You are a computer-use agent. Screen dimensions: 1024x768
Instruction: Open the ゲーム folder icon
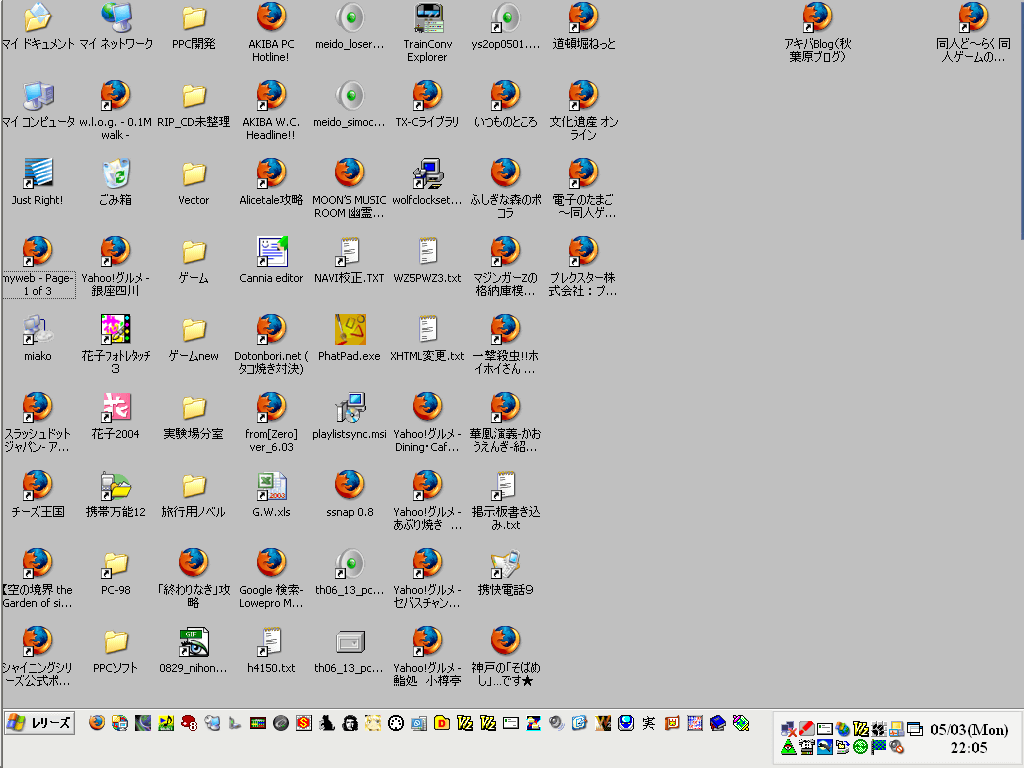click(193, 251)
